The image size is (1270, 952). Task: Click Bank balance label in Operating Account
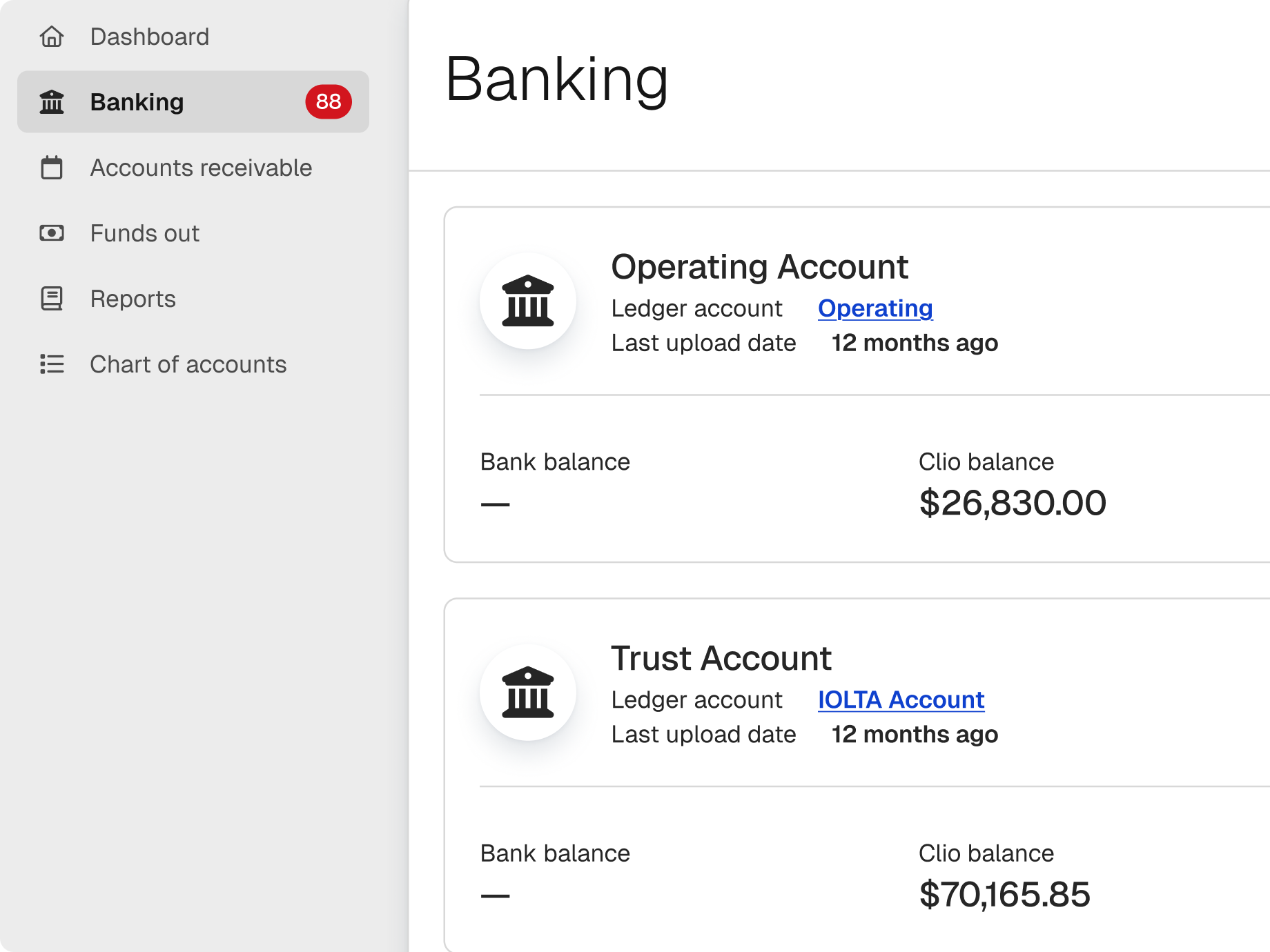coord(555,462)
